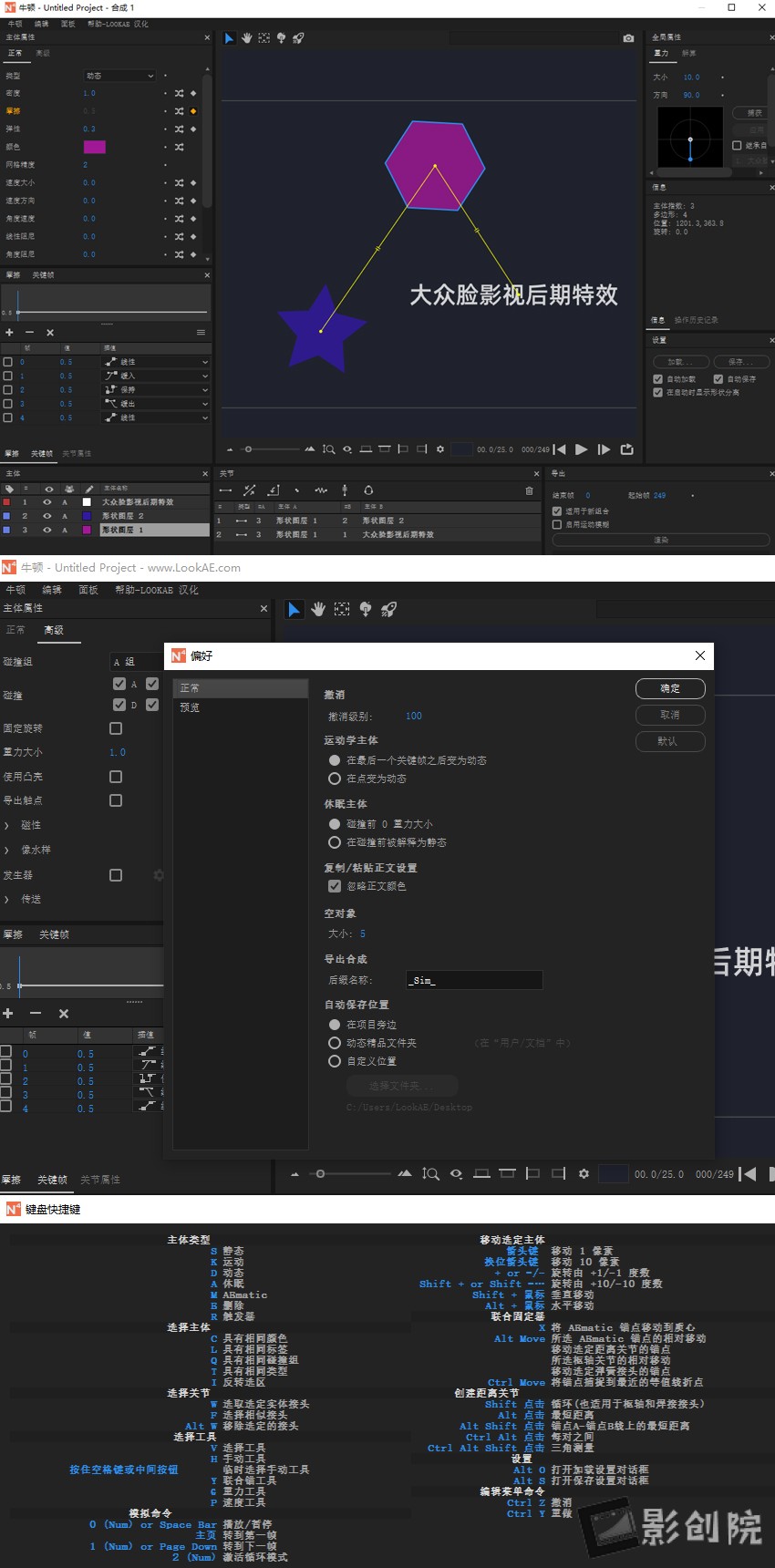Jump to first frame in 合成 1 window
This screenshot has width=775, height=1568.
(560, 449)
